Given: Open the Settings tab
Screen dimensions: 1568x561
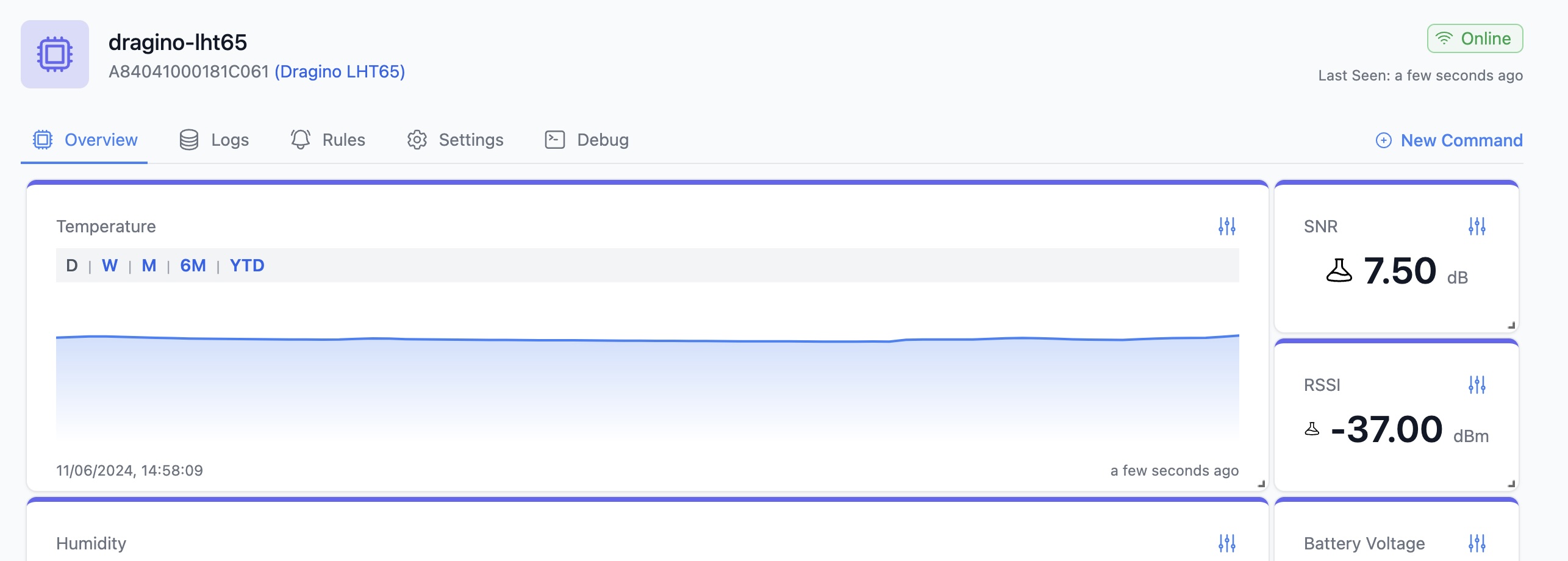Looking at the screenshot, I should (456, 140).
